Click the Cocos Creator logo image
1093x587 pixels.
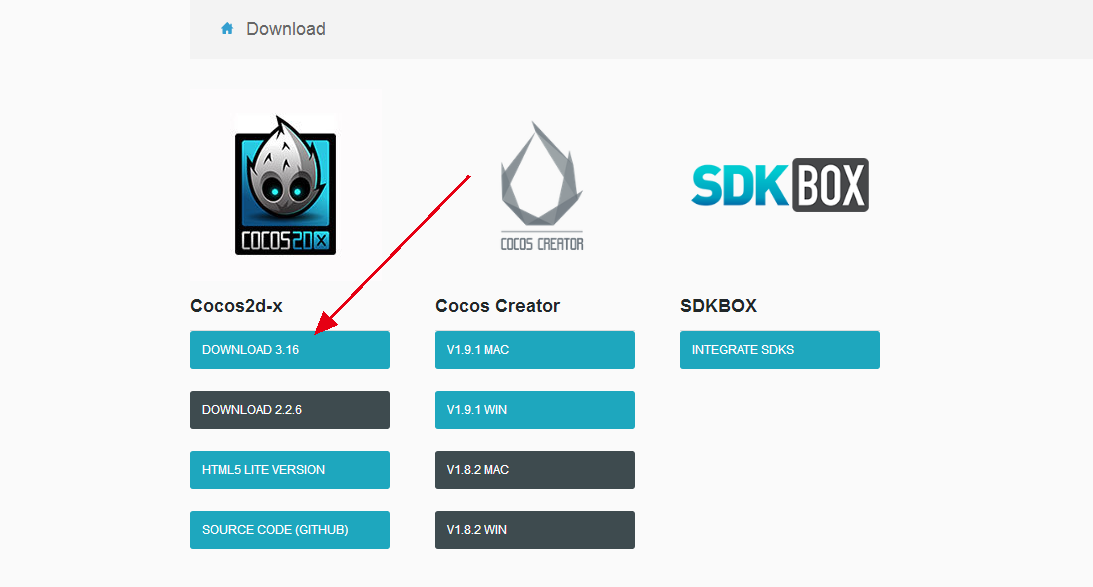pos(542,185)
